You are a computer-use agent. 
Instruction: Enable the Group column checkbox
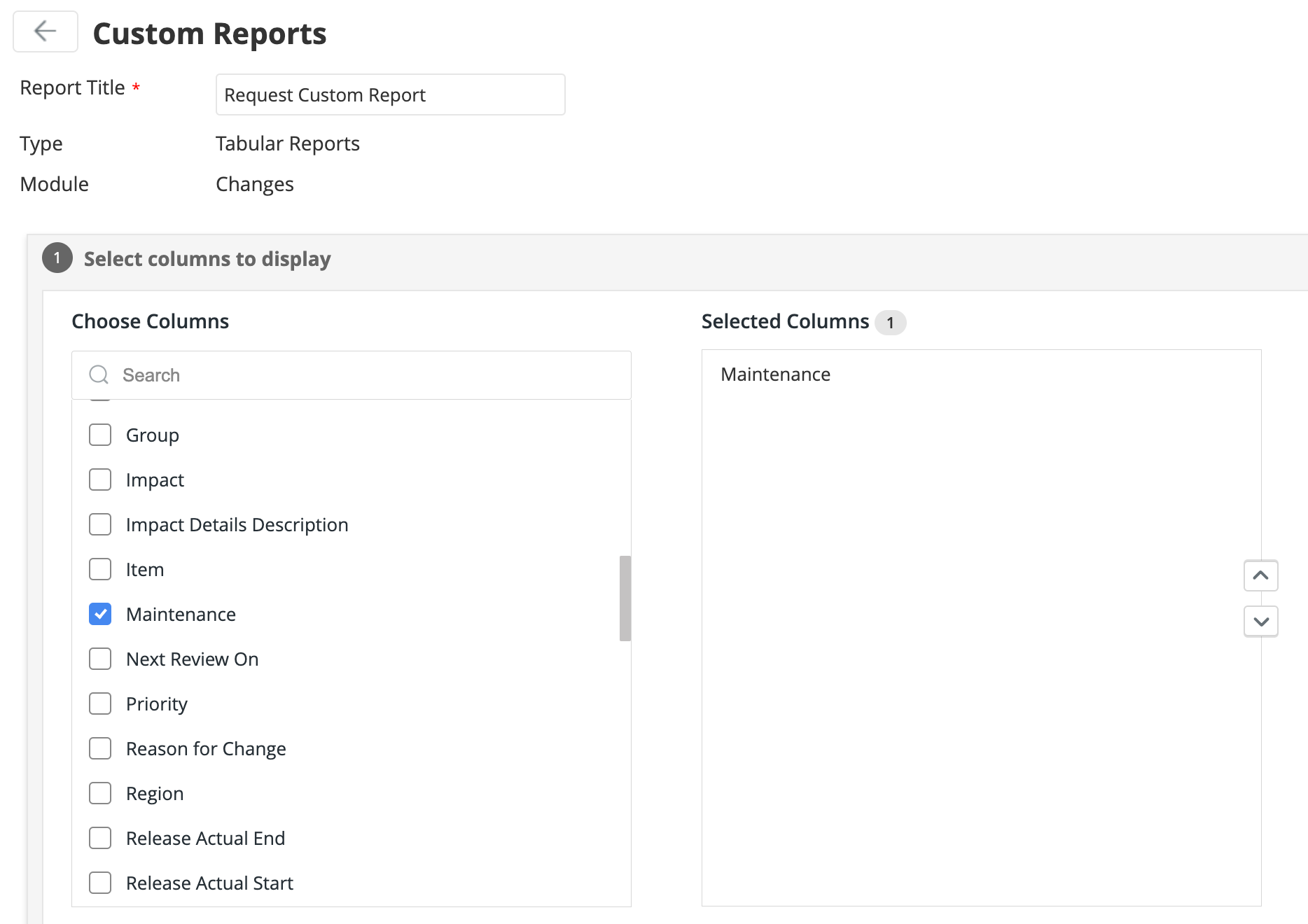click(x=100, y=435)
